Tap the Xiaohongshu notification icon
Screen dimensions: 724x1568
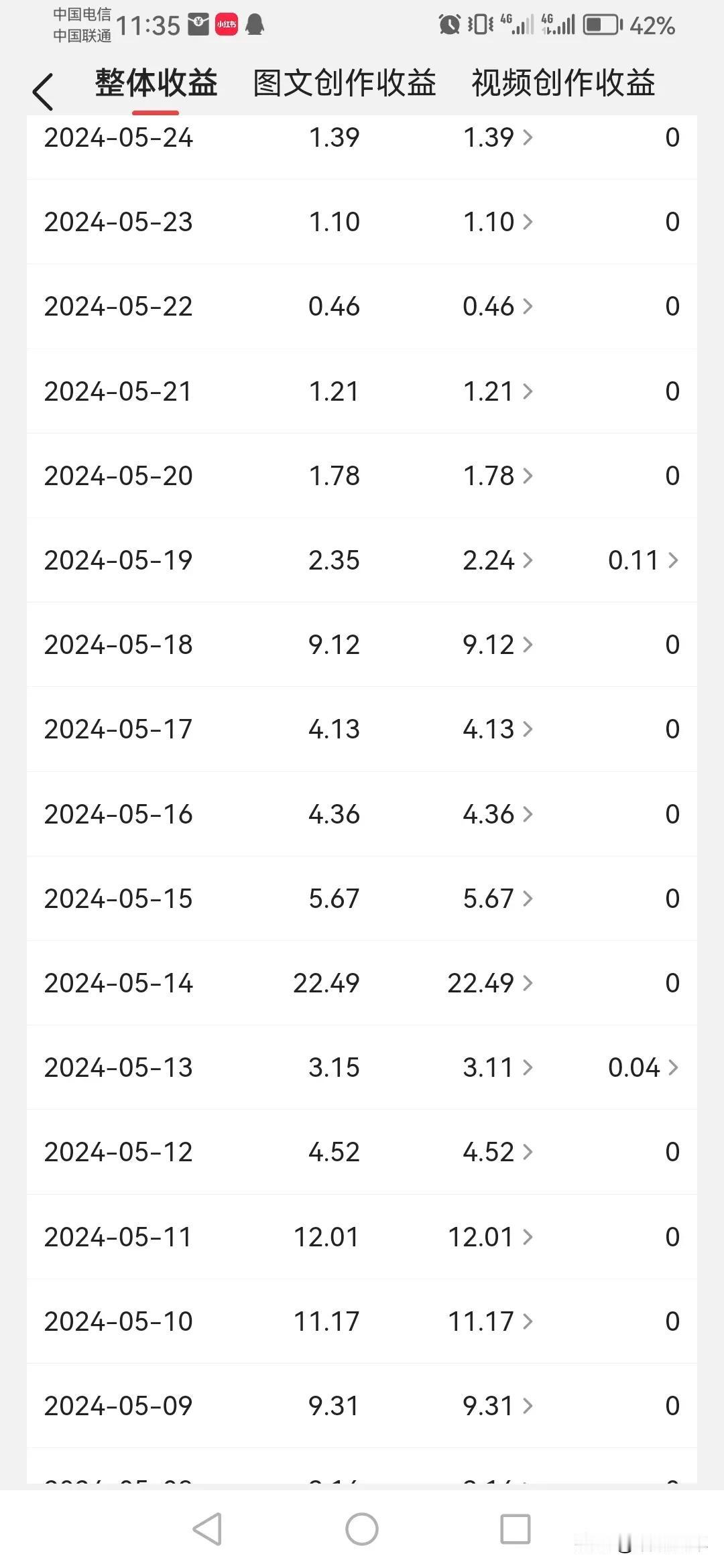[x=226, y=25]
